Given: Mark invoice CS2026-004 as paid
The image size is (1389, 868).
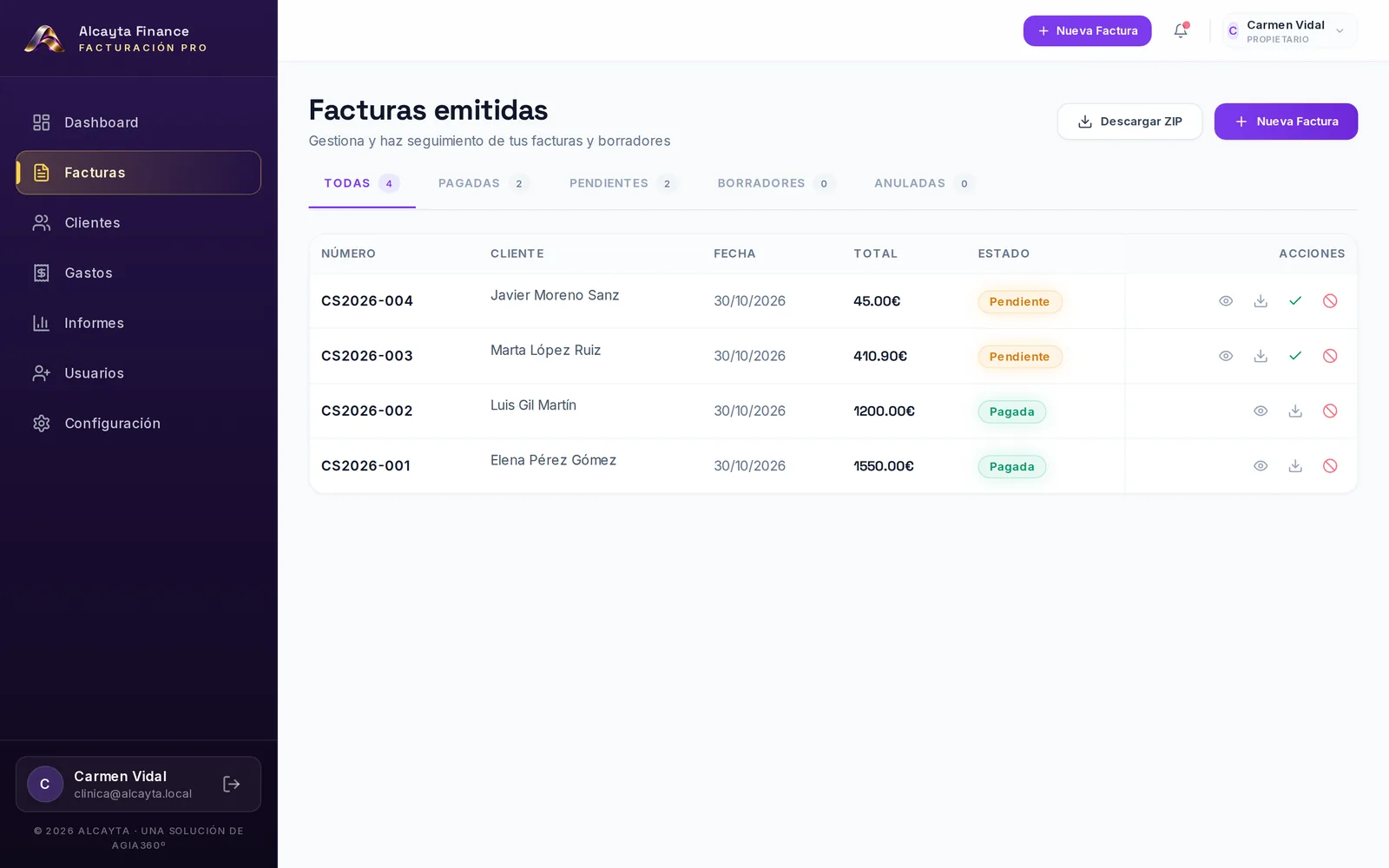Looking at the screenshot, I should click(x=1295, y=301).
